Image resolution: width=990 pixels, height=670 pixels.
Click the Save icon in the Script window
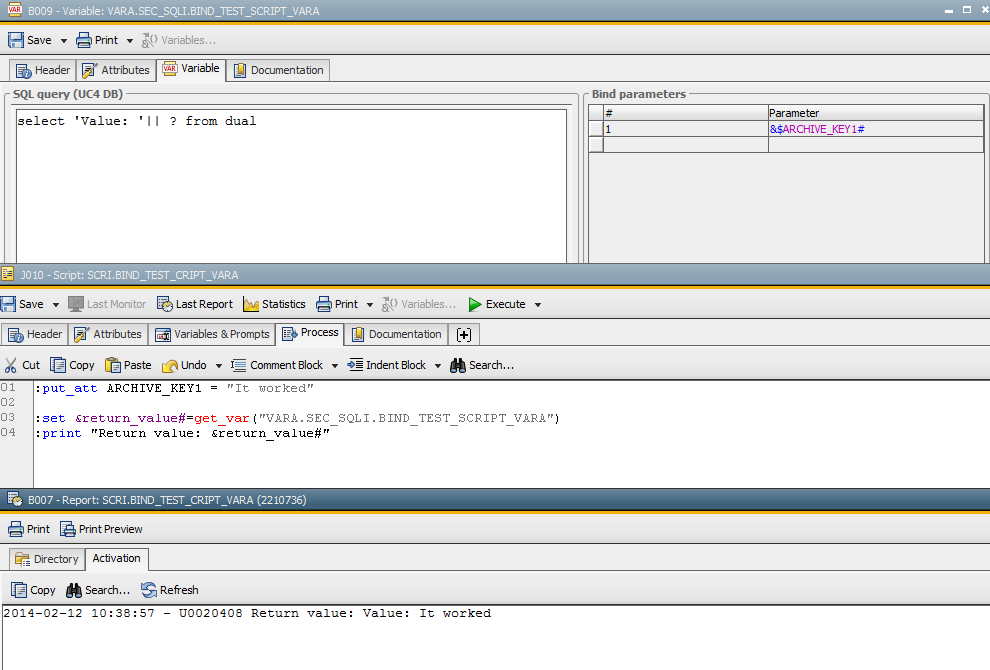click(8, 304)
